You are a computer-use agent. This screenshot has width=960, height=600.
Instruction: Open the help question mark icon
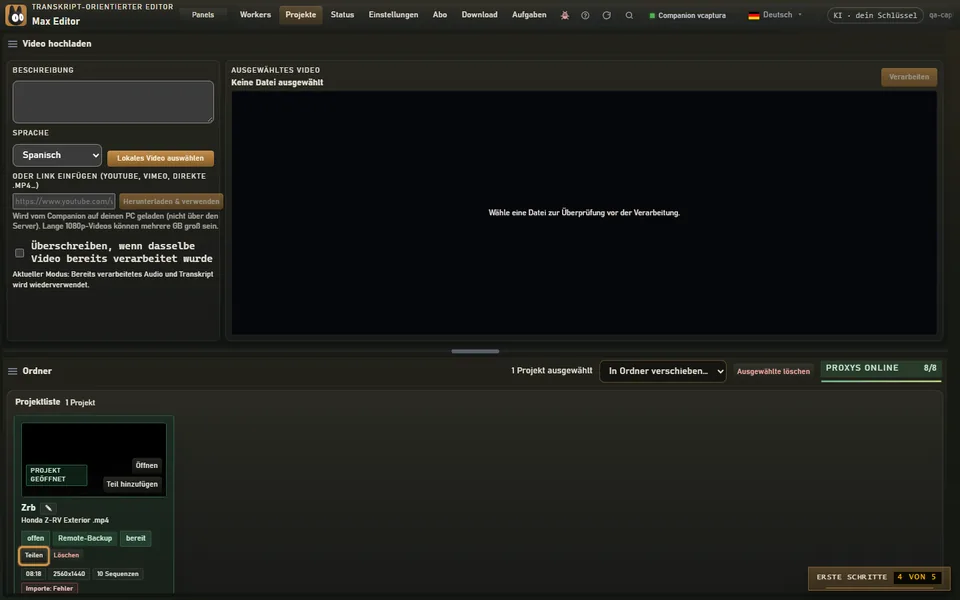click(585, 15)
